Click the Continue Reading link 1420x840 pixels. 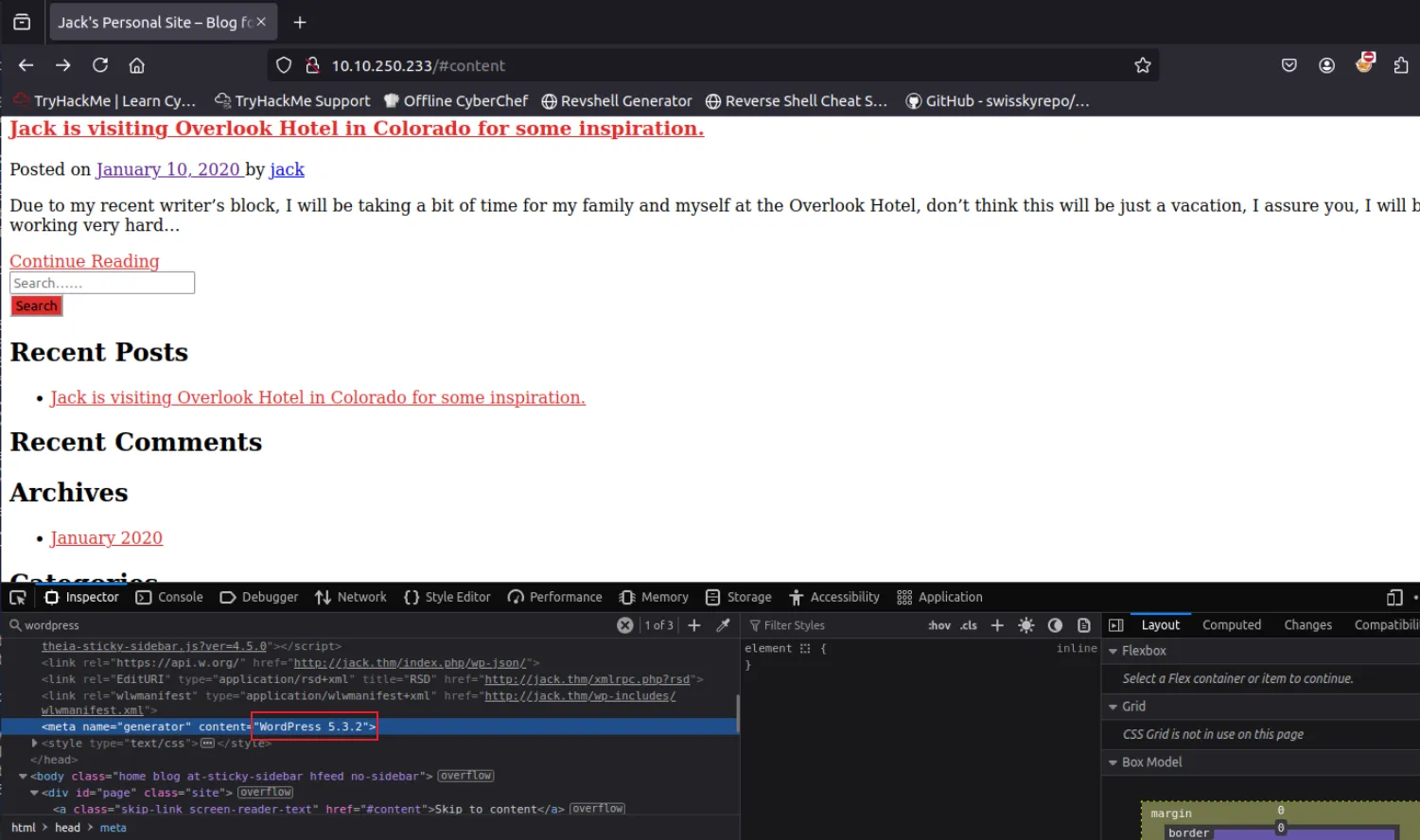[84, 261]
